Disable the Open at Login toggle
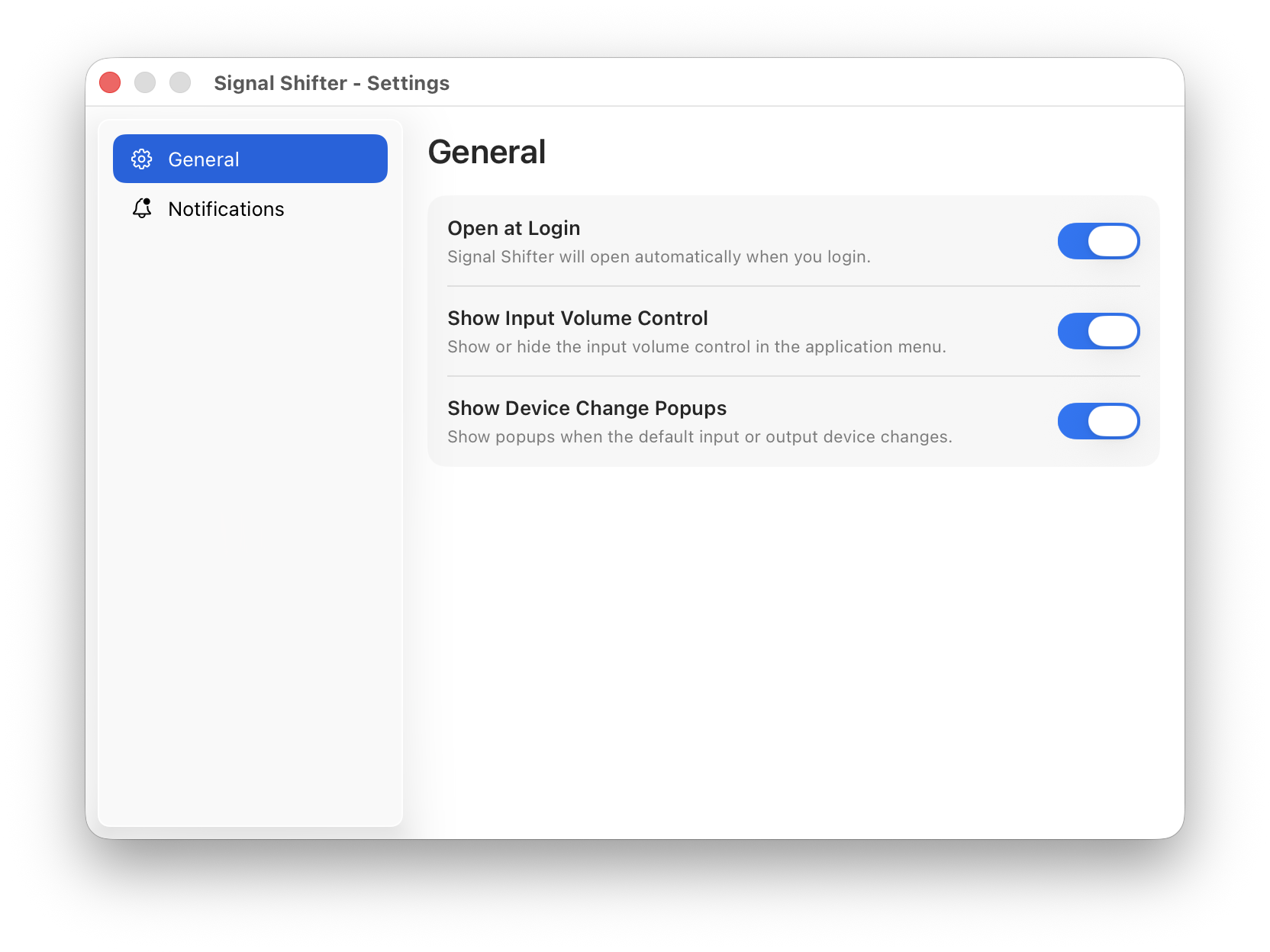The image size is (1270, 952). click(1098, 240)
